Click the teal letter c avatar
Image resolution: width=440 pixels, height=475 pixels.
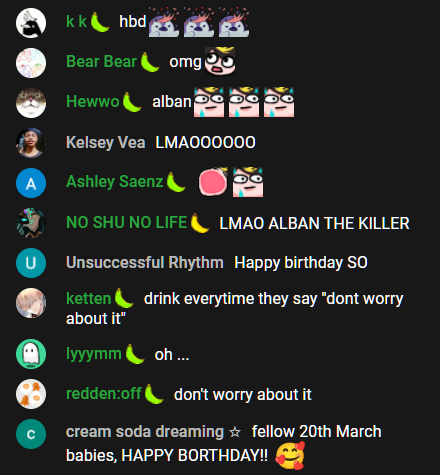pyautogui.click(x=31, y=434)
